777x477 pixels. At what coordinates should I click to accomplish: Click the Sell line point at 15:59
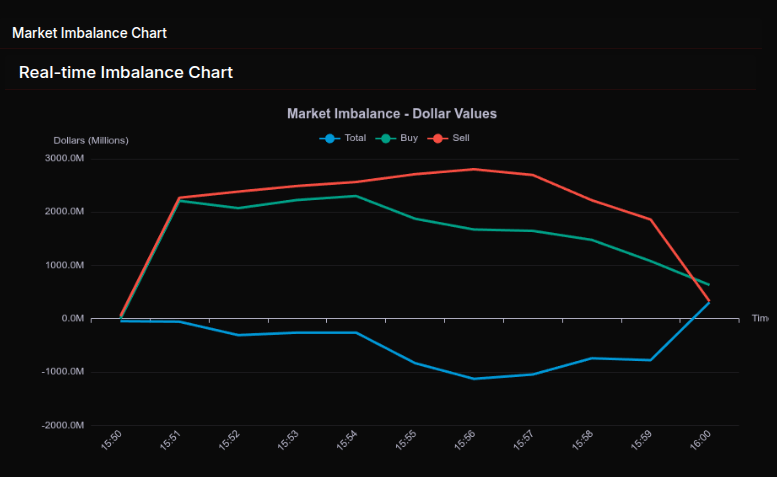point(650,219)
